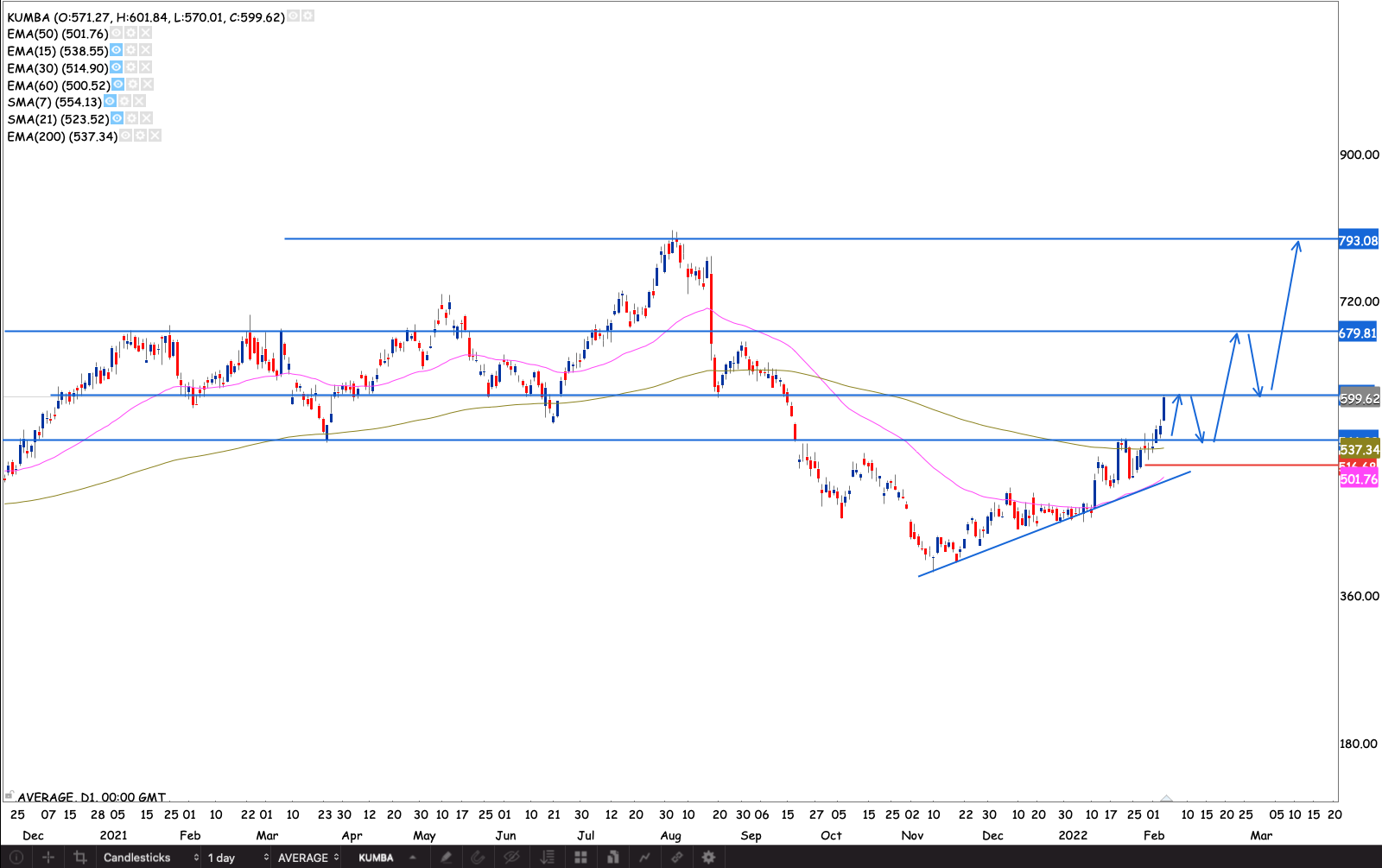Click the crop tool in bottom toolbar

(80, 857)
